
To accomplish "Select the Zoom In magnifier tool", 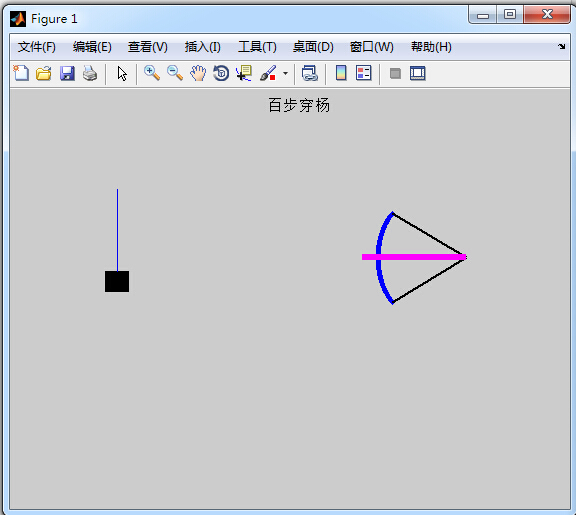I will tap(152, 73).
